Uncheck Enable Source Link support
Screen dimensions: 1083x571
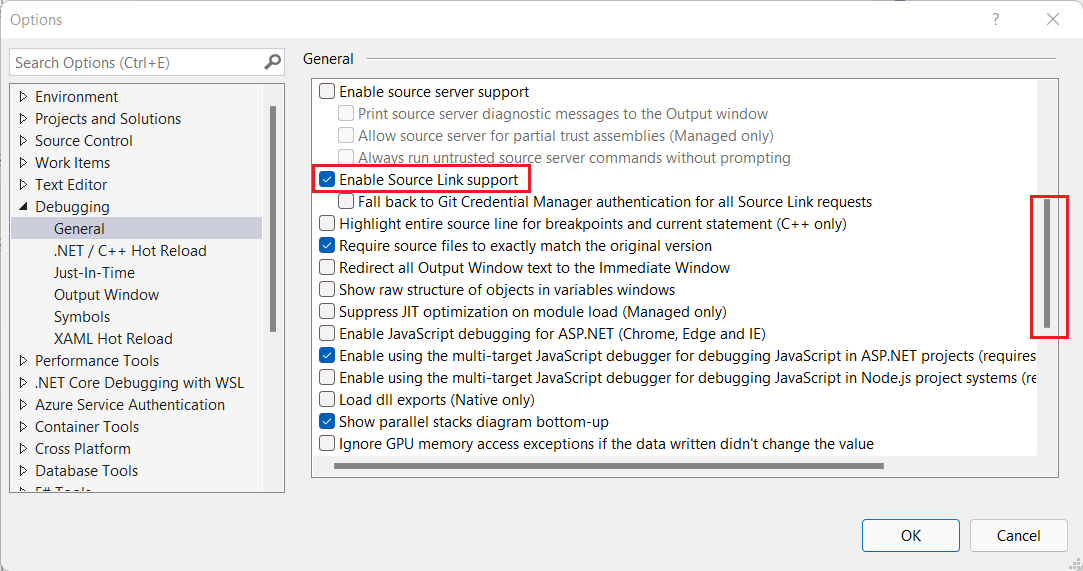[327, 180]
